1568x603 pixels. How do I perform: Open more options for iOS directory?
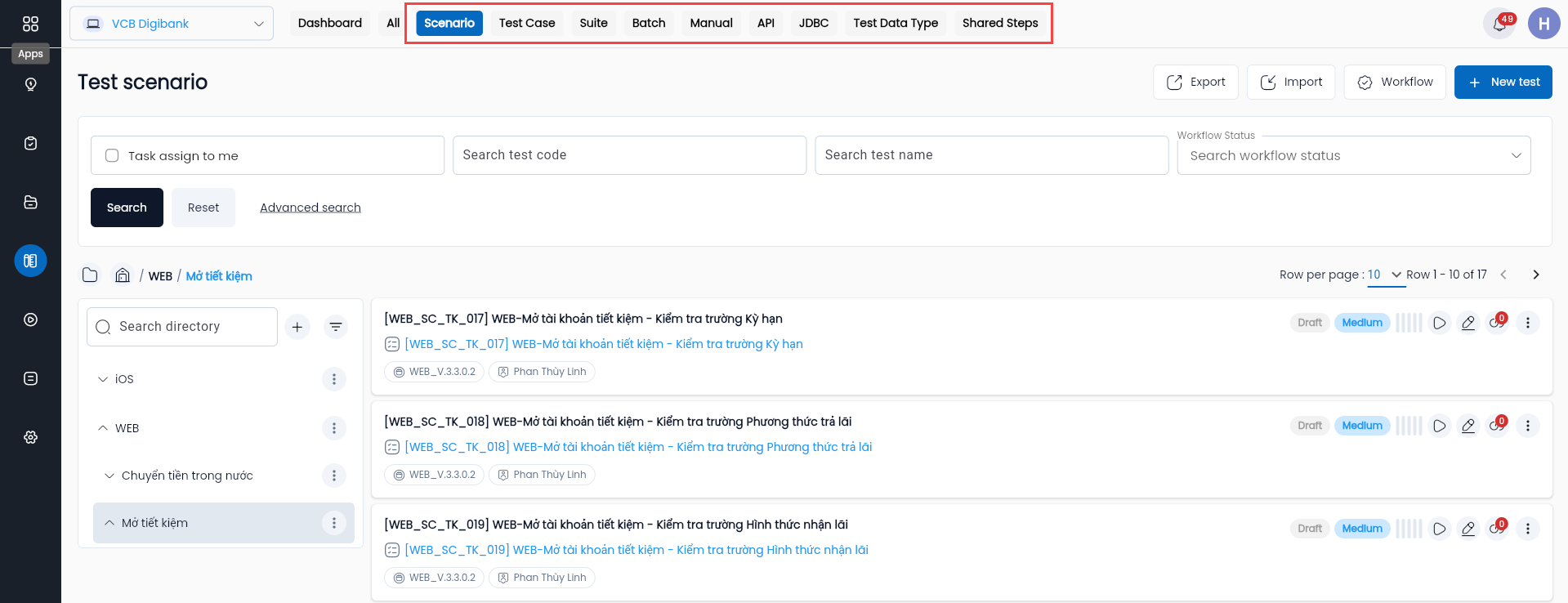pyautogui.click(x=333, y=379)
